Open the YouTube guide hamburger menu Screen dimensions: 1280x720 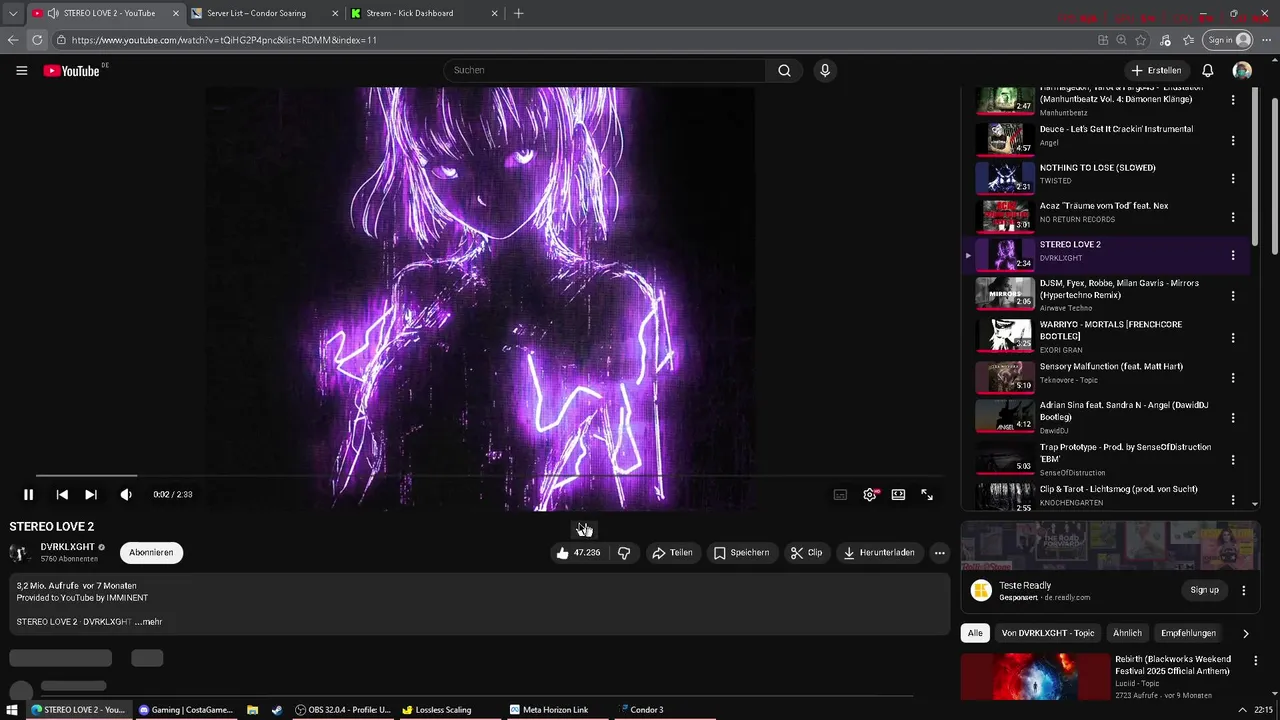21,70
